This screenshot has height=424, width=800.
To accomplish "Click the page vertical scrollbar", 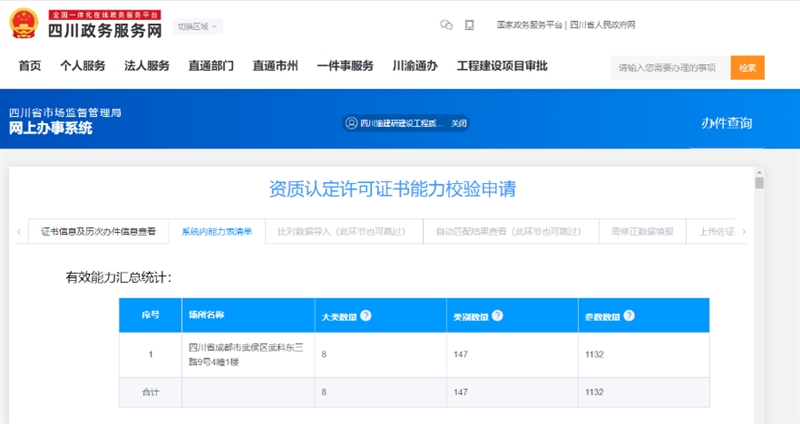I will pos(759,300).
